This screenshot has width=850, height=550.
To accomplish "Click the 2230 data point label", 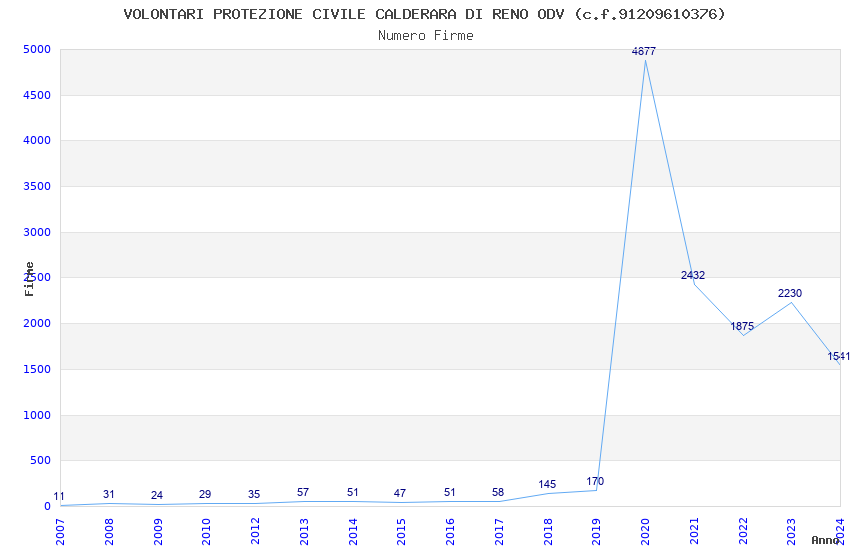I will [x=790, y=293].
